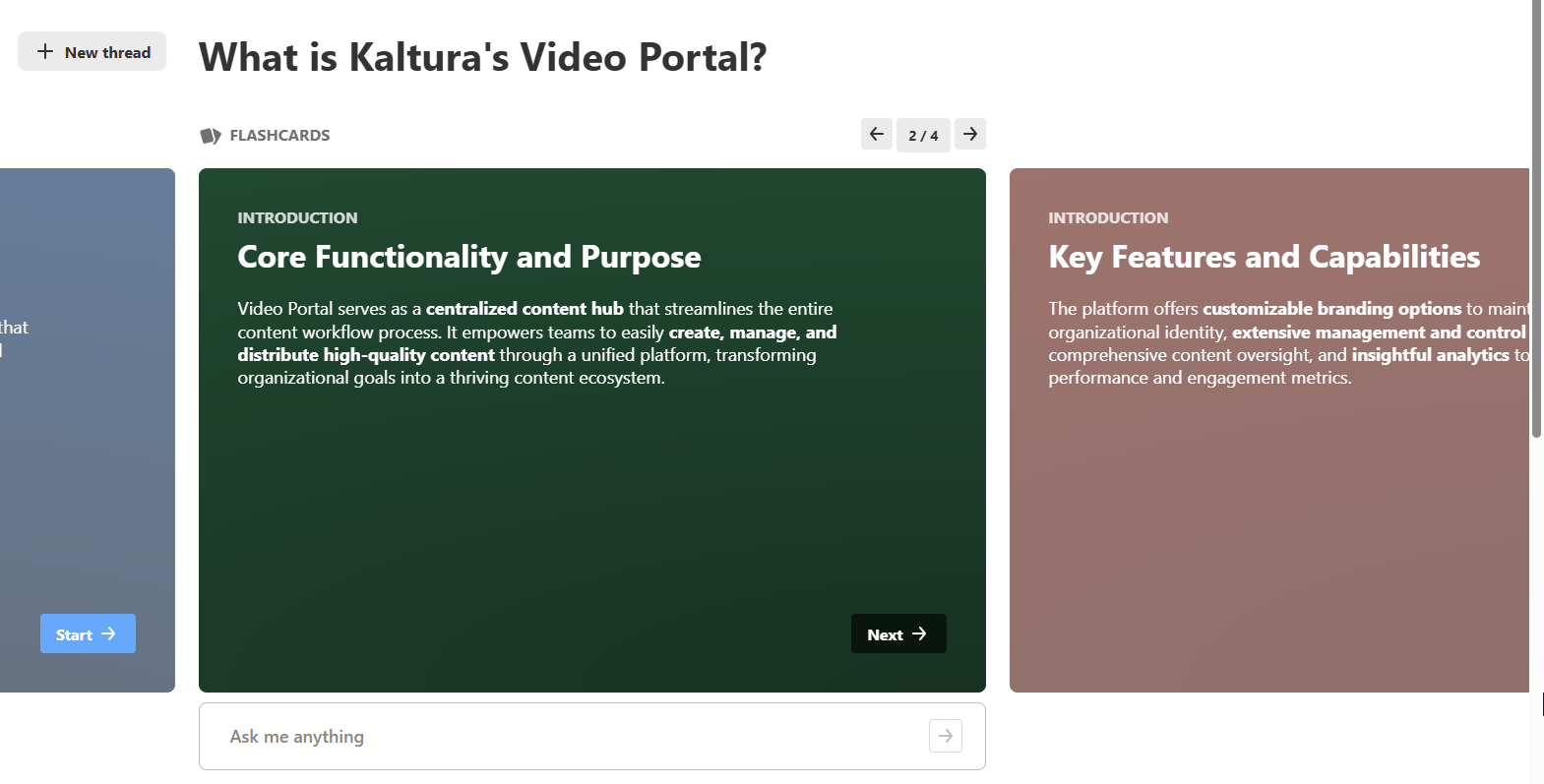Click the bold text customizable branding options
Screen dimensions: 1544x784
pyautogui.click(x=1331, y=309)
